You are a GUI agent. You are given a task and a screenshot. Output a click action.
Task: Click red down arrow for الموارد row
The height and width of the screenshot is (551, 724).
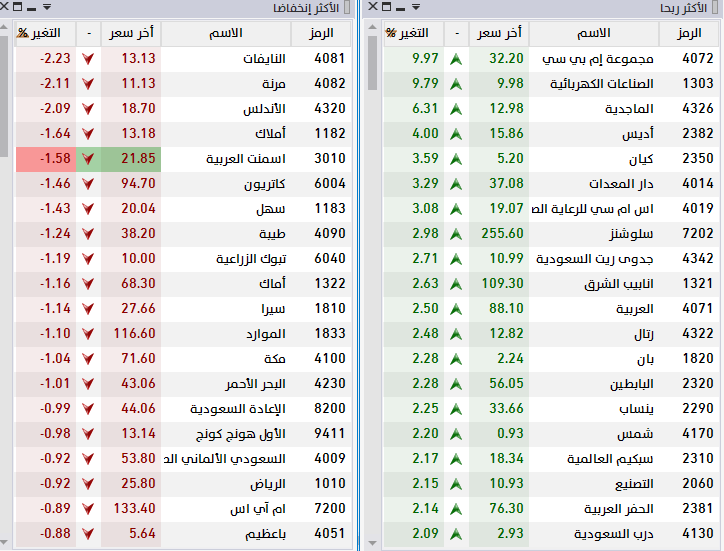[88, 334]
